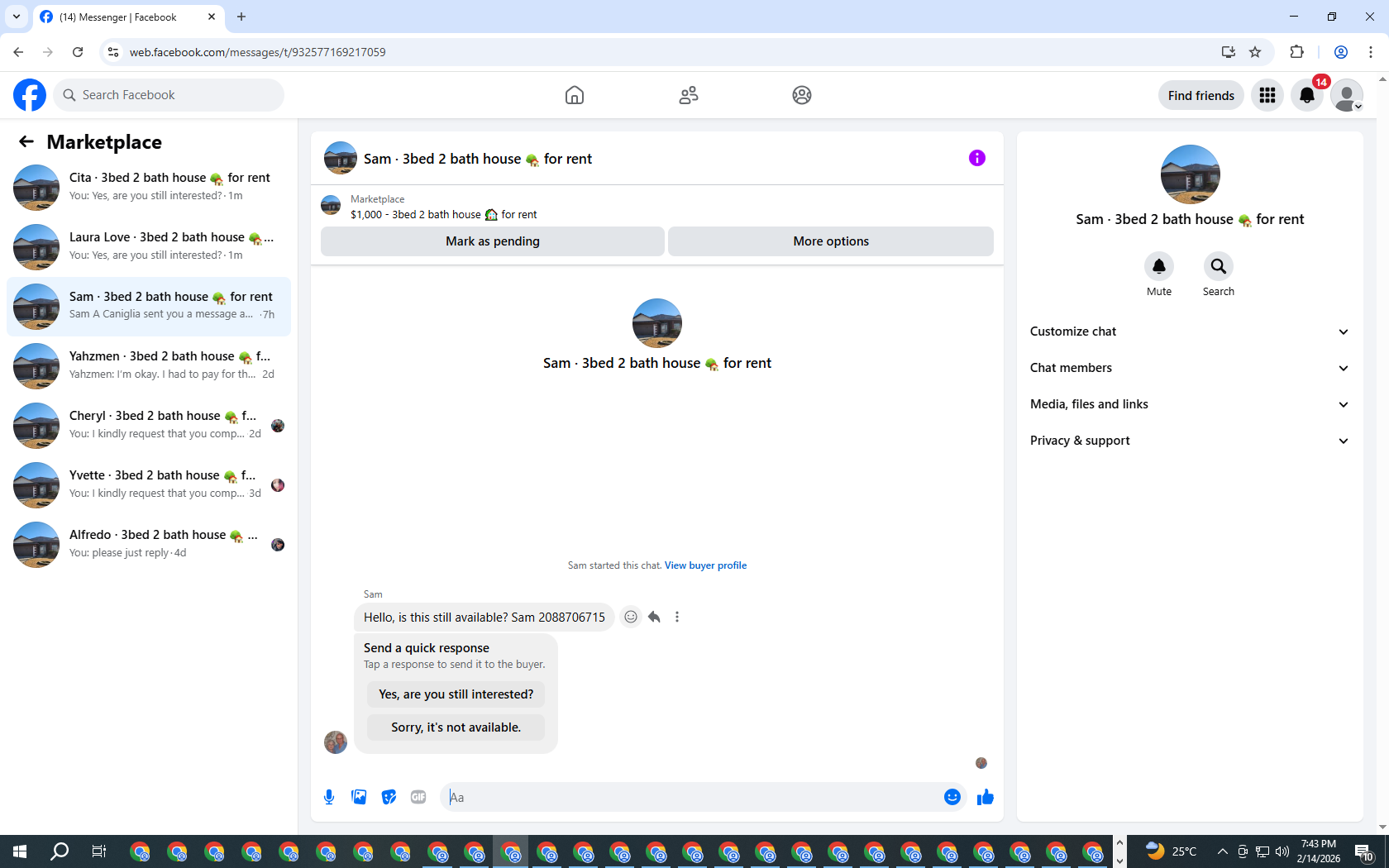Expand Media, files and links section
1389x868 pixels.
(1190, 404)
